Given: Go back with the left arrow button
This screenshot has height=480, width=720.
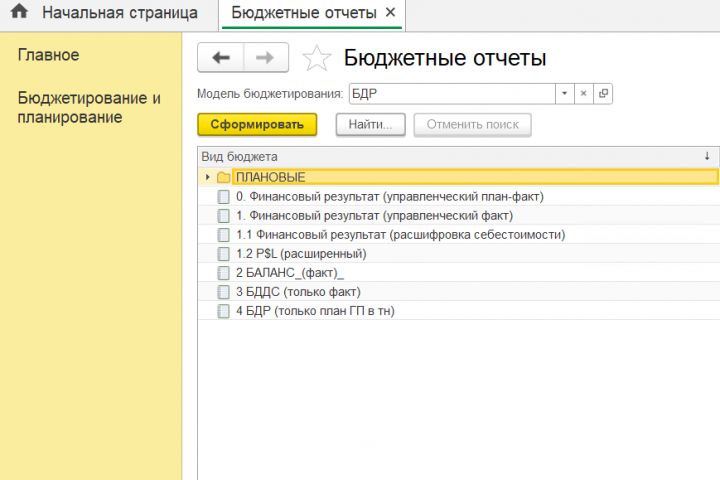Looking at the screenshot, I should 221,57.
